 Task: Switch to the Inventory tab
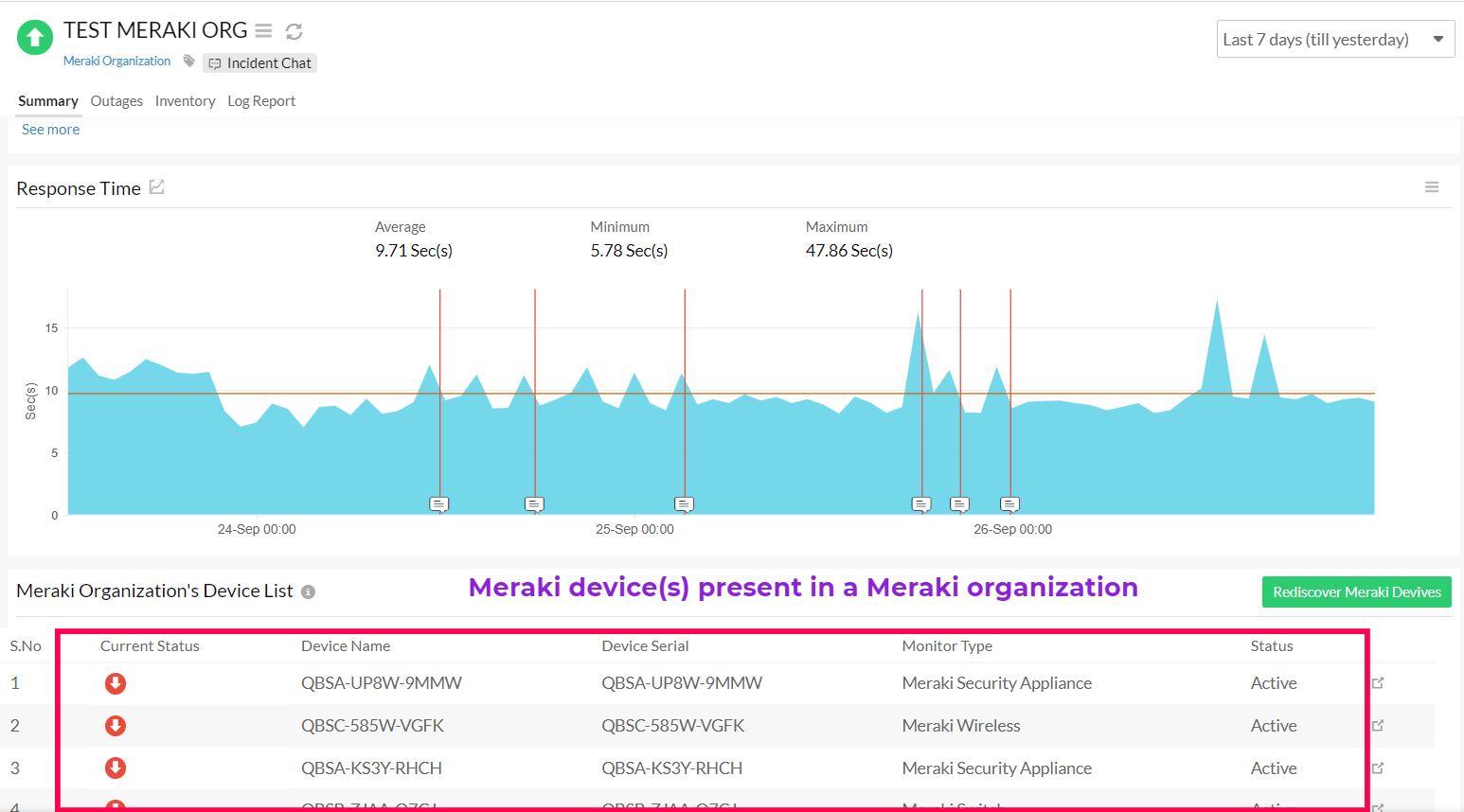pos(186,101)
